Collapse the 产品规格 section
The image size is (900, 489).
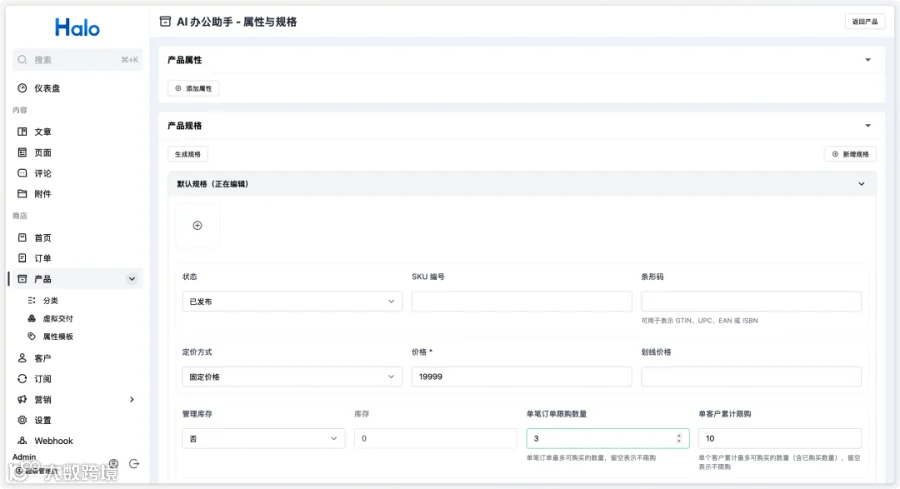tap(868, 126)
